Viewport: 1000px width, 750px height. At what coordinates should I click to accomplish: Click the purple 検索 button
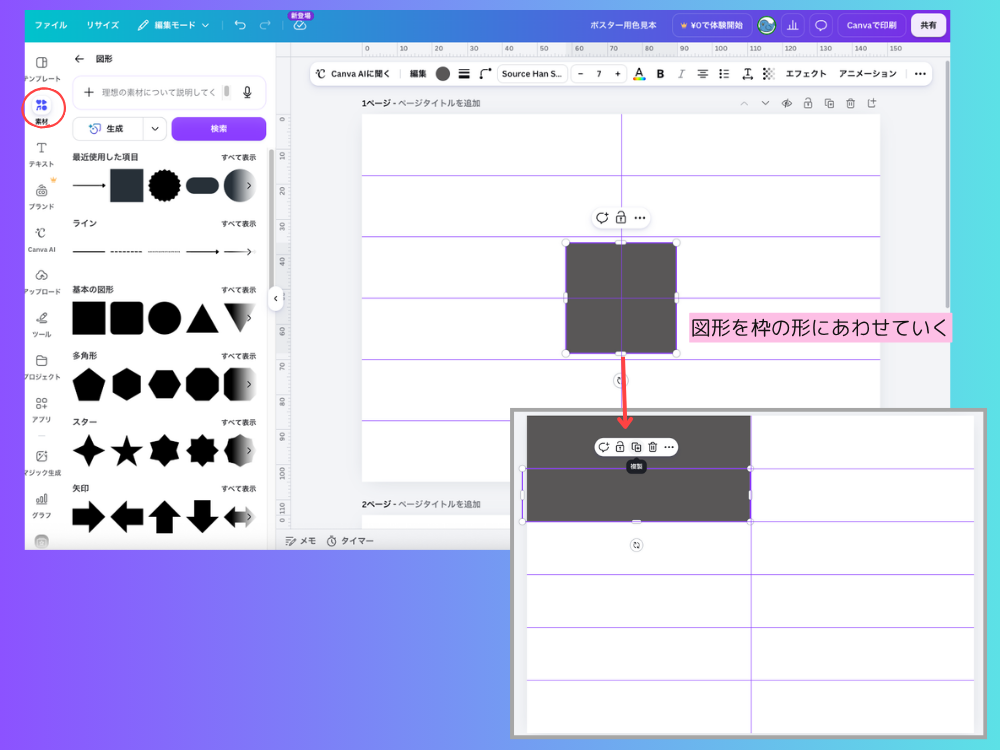coord(219,129)
